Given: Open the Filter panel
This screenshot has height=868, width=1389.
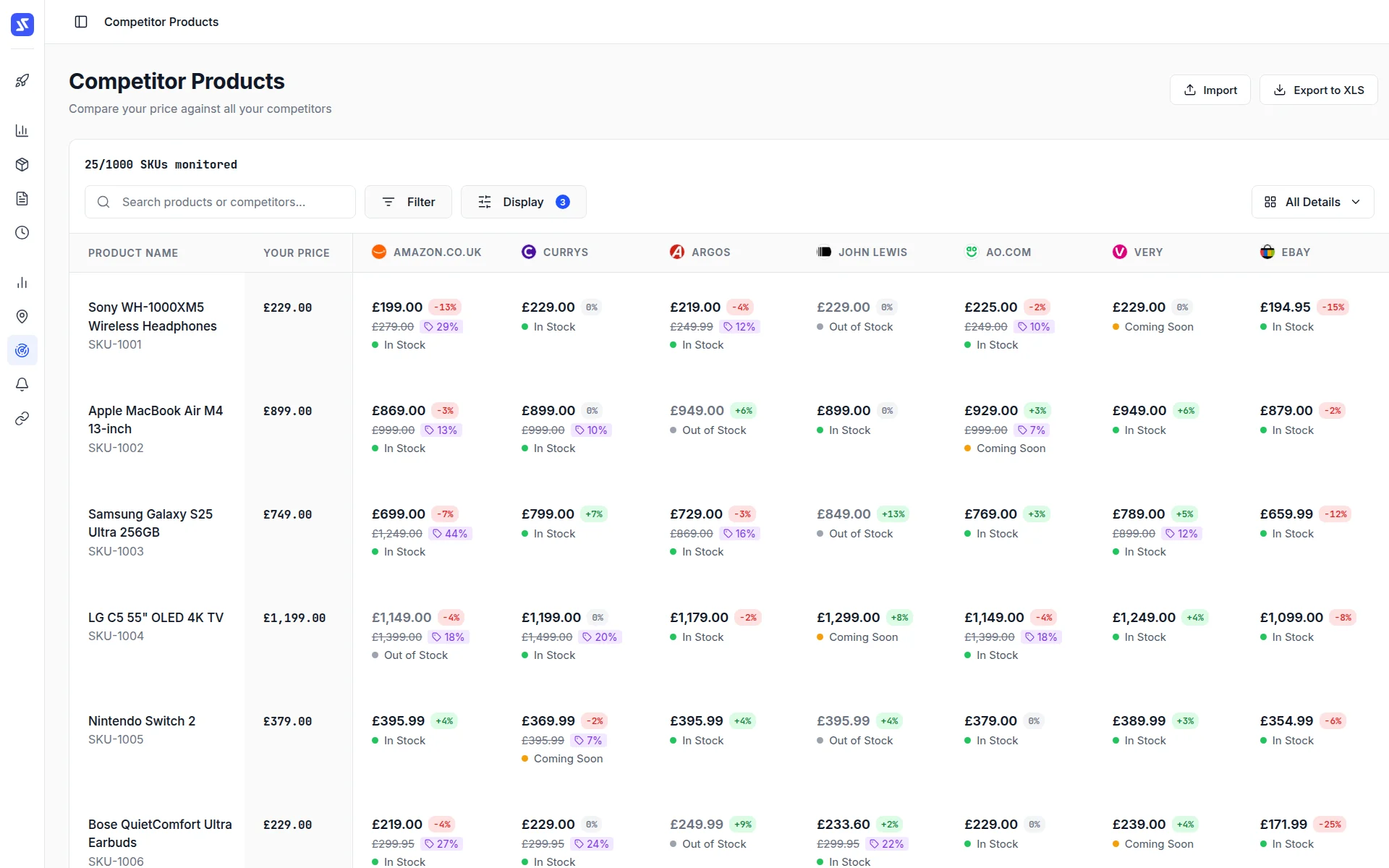Looking at the screenshot, I should coord(408,202).
